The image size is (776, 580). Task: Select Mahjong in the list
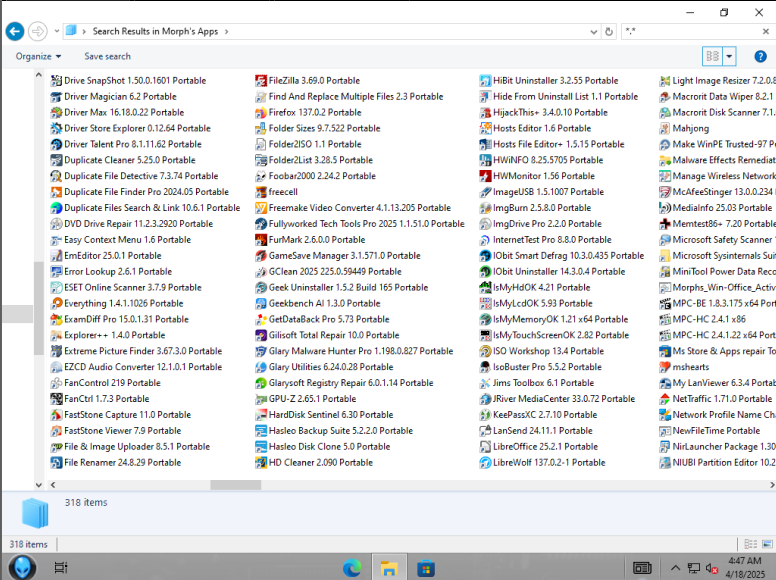tap(684, 129)
